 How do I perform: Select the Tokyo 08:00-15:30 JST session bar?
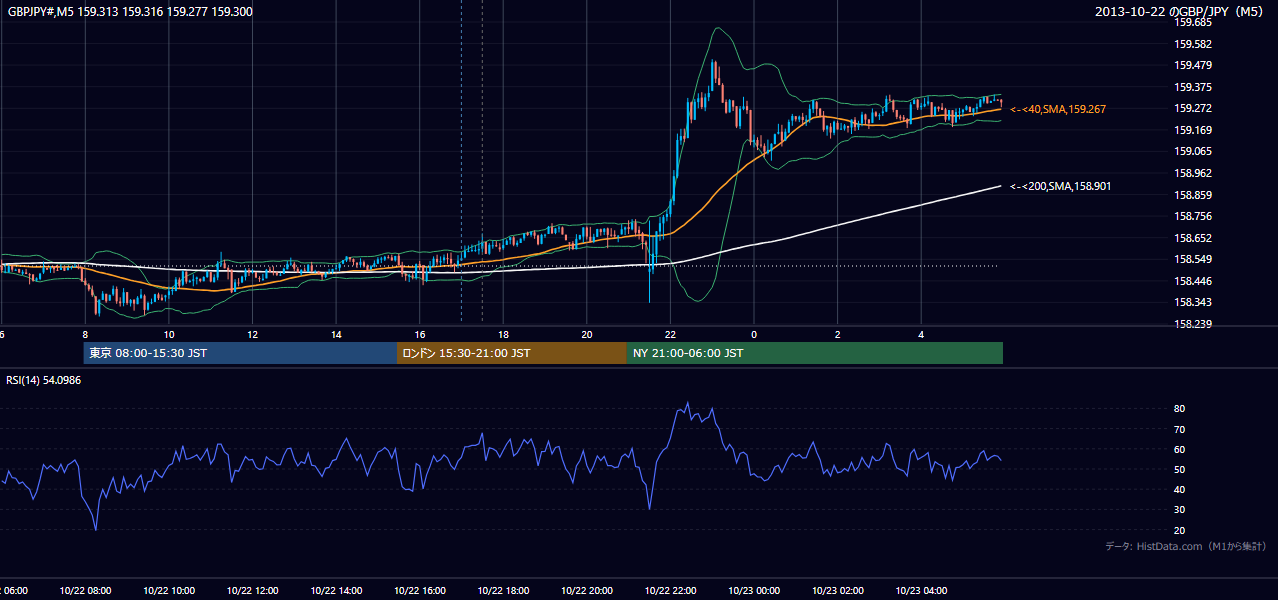coord(241,353)
